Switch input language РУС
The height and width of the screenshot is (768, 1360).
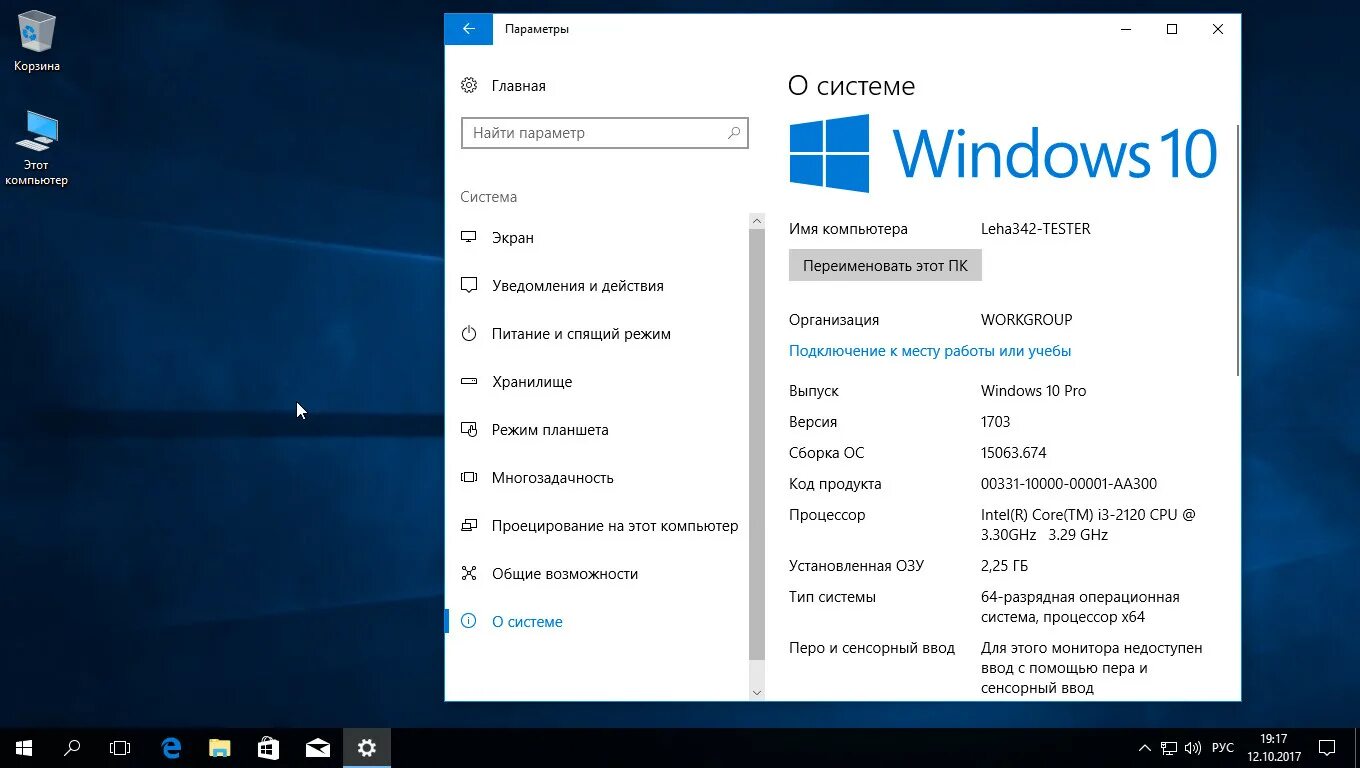[x=1223, y=748]
